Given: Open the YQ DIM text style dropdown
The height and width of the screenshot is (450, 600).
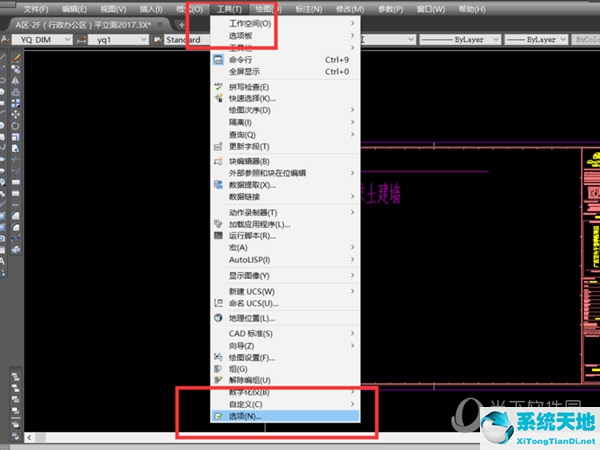Looking at the screenshot, I should tap(67, 39).
